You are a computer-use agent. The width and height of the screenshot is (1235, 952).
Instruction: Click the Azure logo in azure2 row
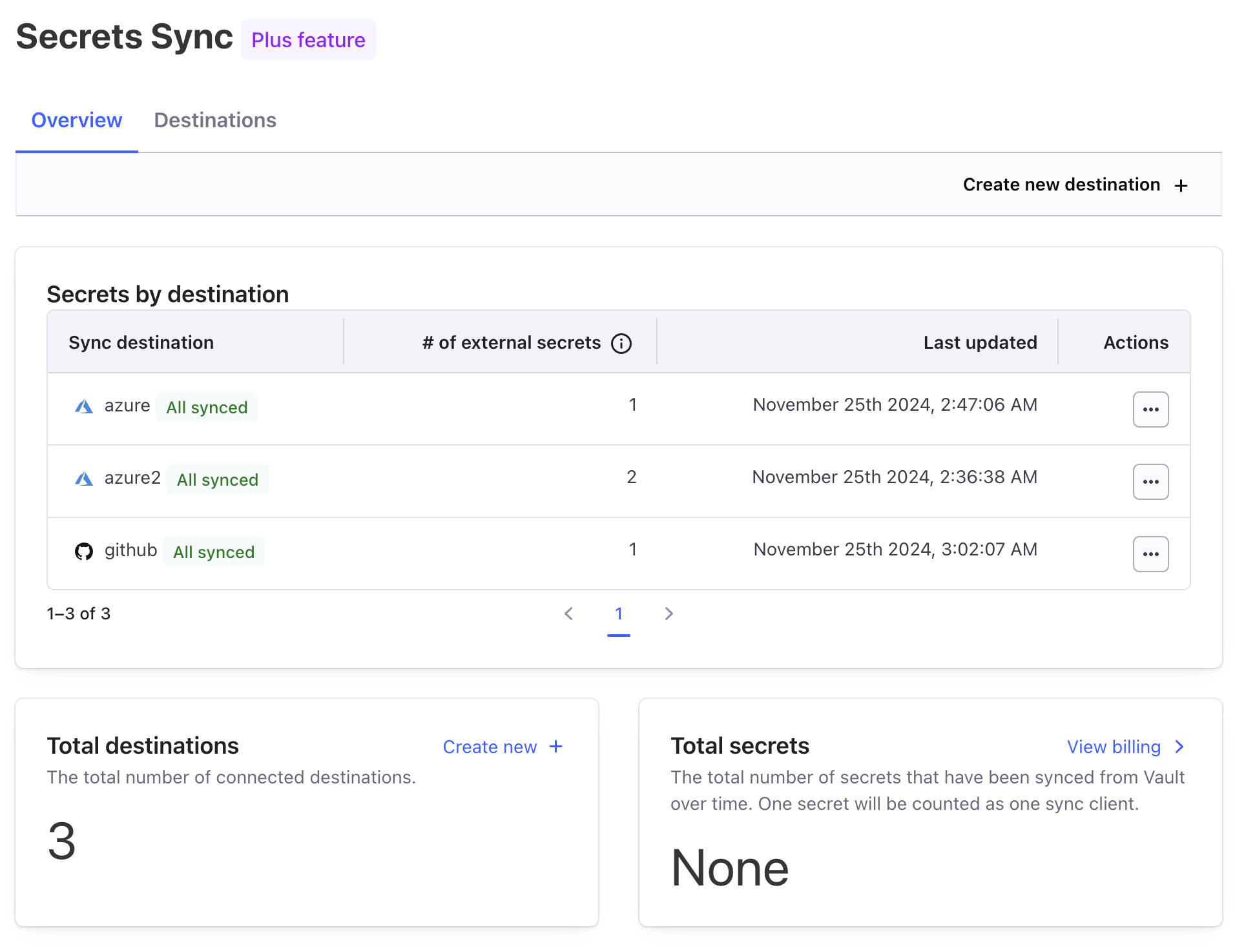pos(84,479)
